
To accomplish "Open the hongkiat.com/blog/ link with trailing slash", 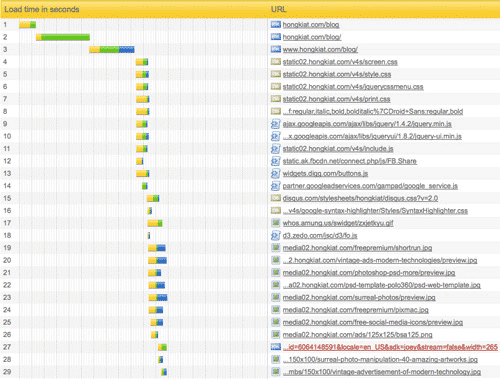I will coord(312,37).
